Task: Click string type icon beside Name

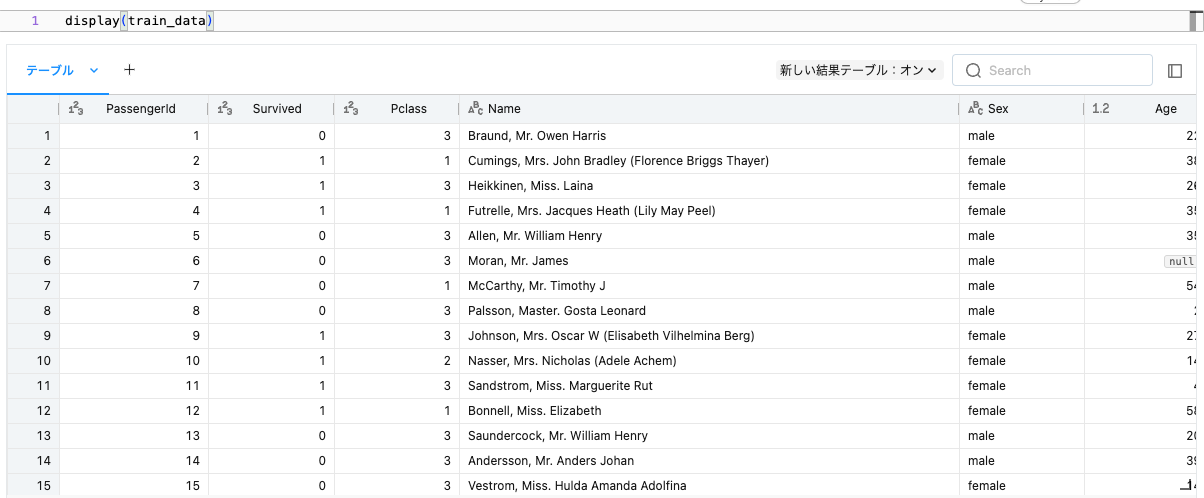Action: click(476, 109)
